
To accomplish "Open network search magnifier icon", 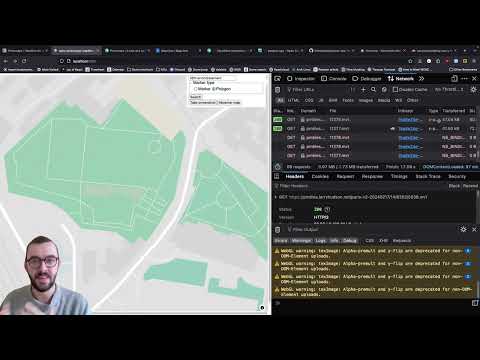I will [x=374, y=90].
